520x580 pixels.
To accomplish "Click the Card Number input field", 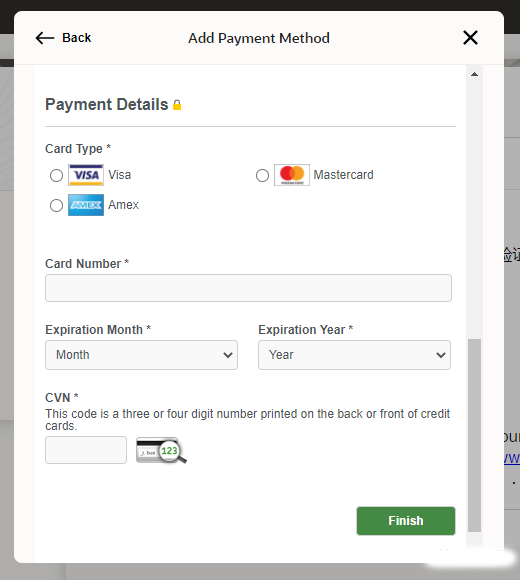I will coord(248,288).
